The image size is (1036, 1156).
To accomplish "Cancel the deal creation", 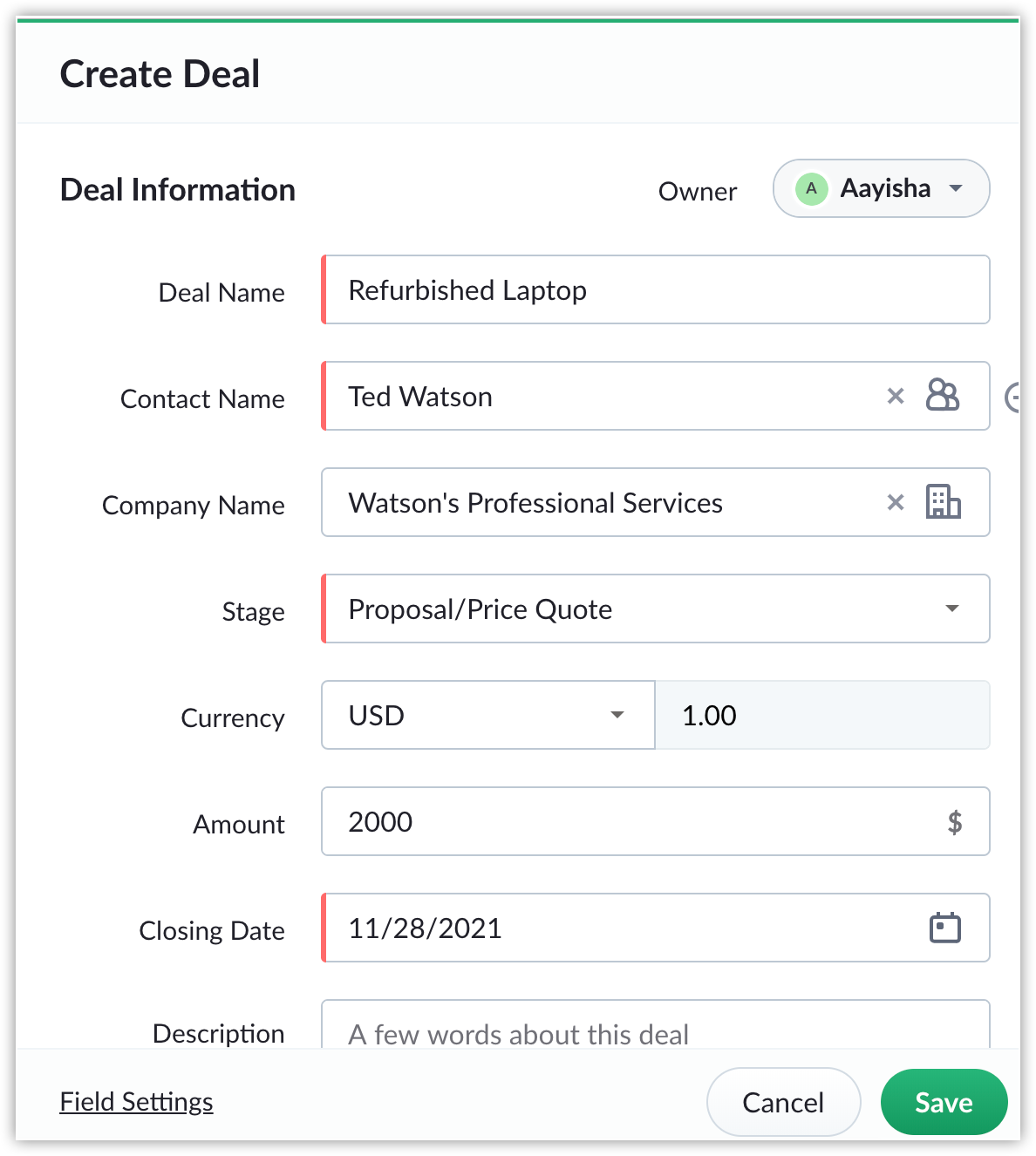I will [783, 1102].
